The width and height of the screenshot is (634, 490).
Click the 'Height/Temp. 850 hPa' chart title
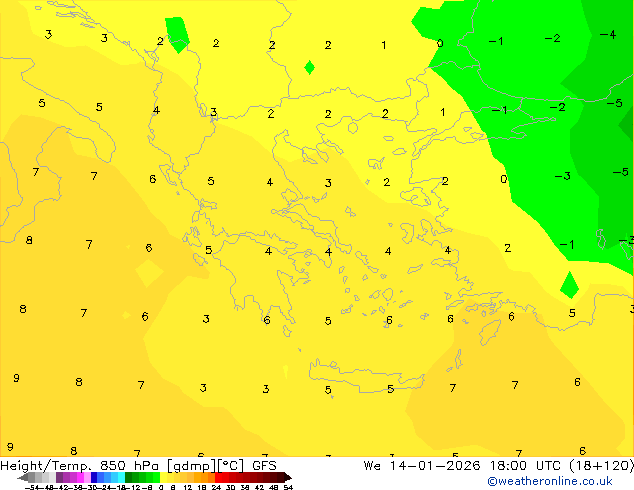(x=79, y=466)
